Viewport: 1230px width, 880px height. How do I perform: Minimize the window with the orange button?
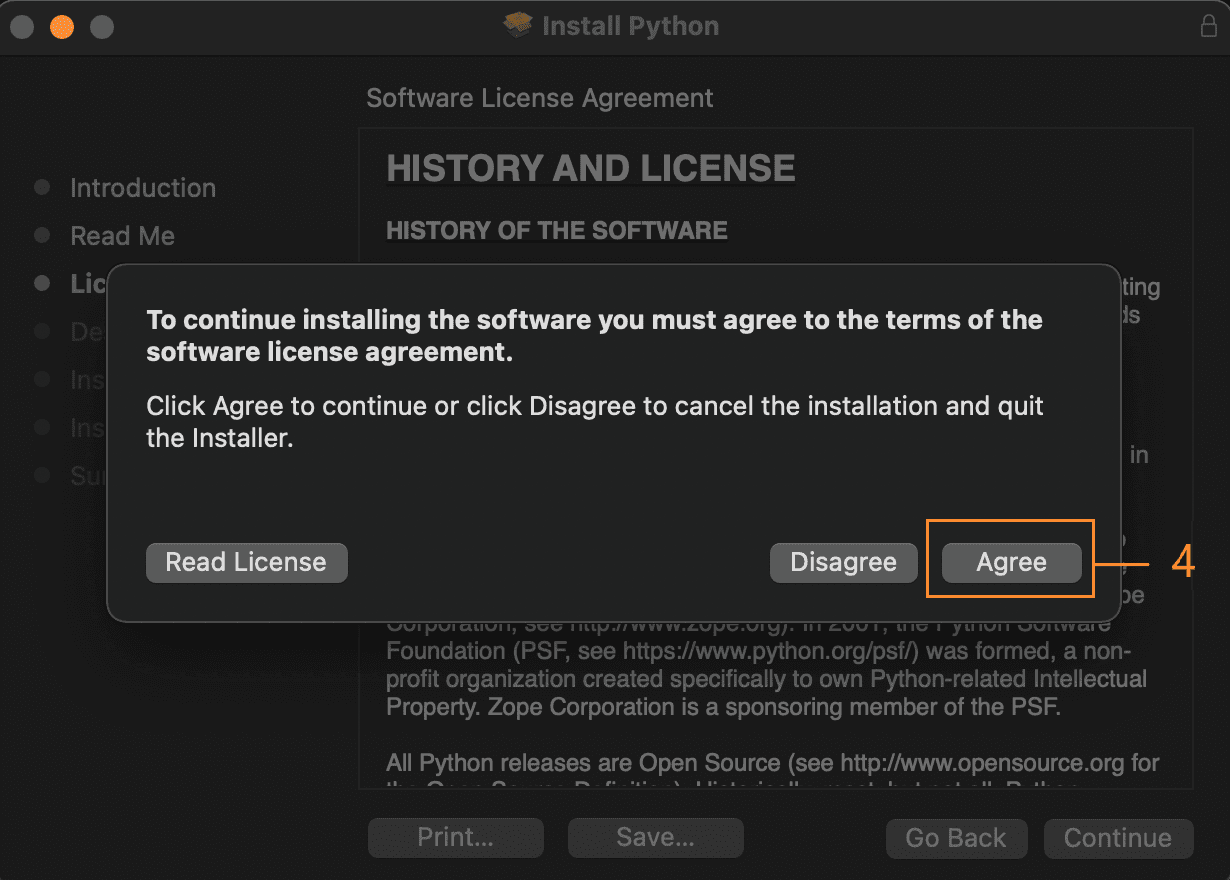(62, 27)
